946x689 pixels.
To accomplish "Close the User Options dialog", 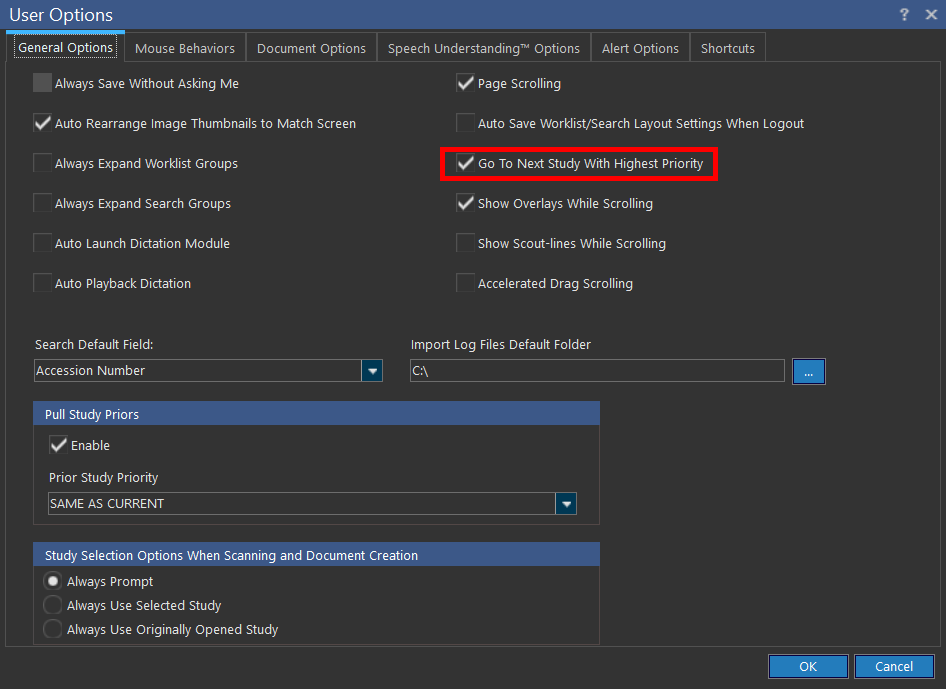I will tap(930, 14).
